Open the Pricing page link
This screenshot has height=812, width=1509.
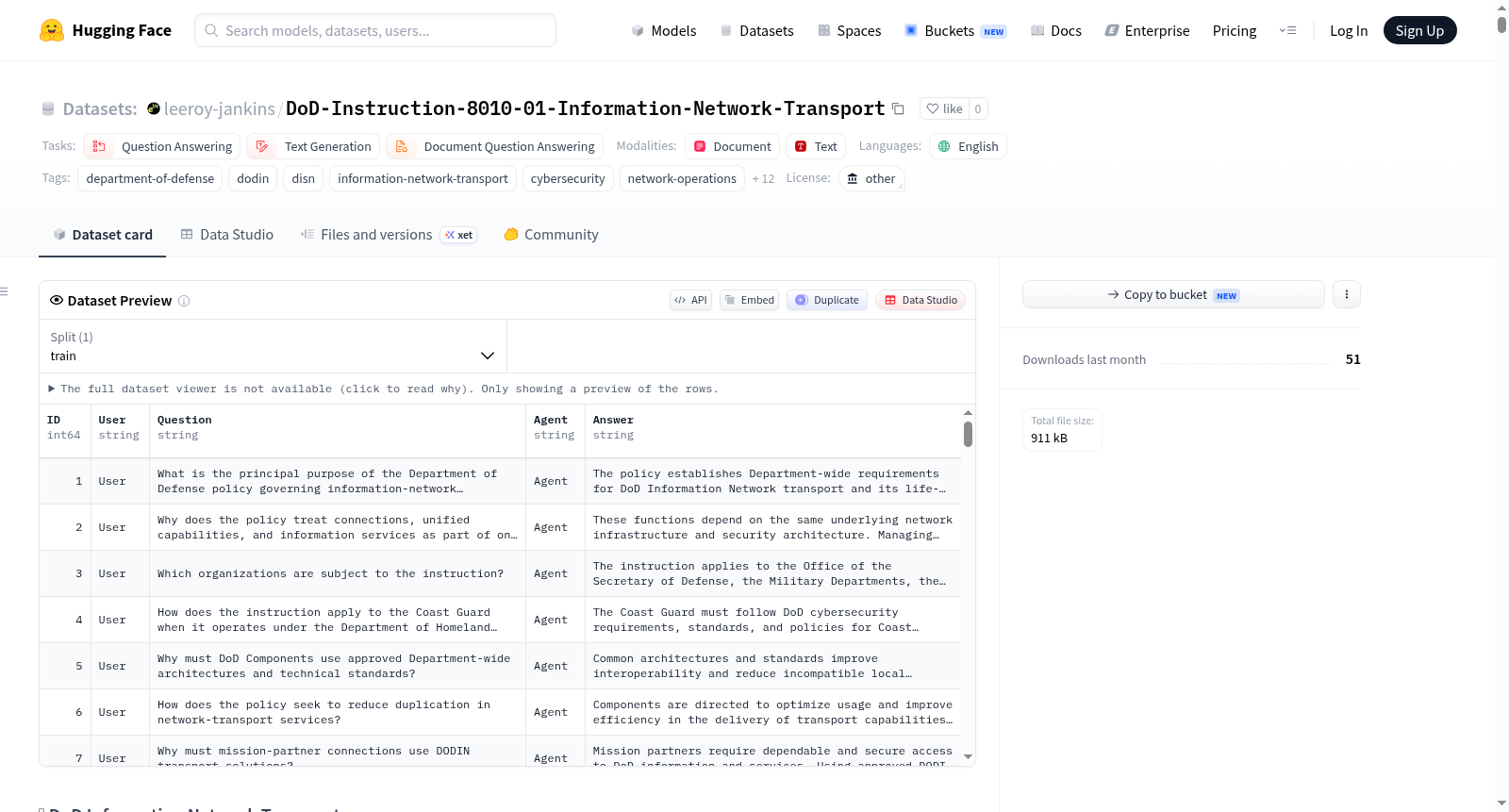click(x=1235, y=30)
